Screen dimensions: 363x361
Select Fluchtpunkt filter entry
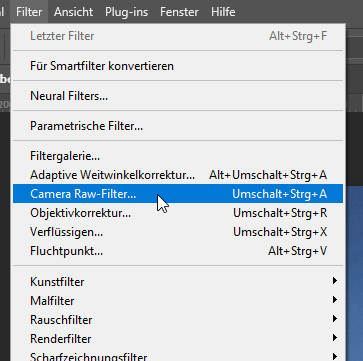pos(178,251)
